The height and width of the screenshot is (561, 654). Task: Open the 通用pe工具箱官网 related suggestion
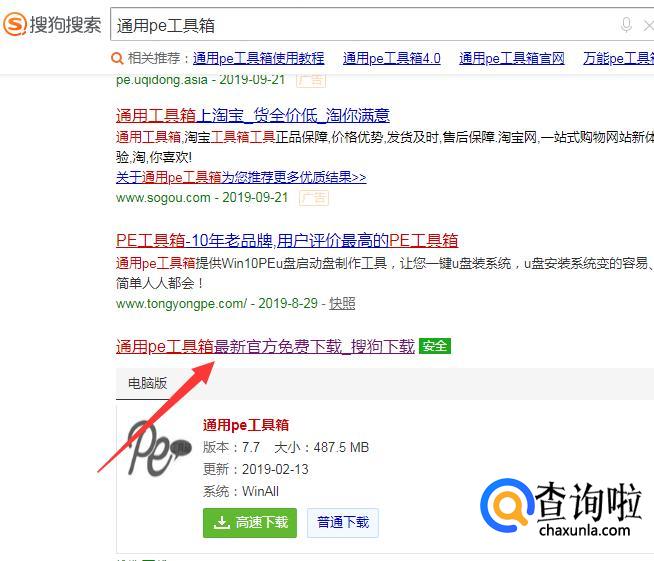[x=512, y=58]
